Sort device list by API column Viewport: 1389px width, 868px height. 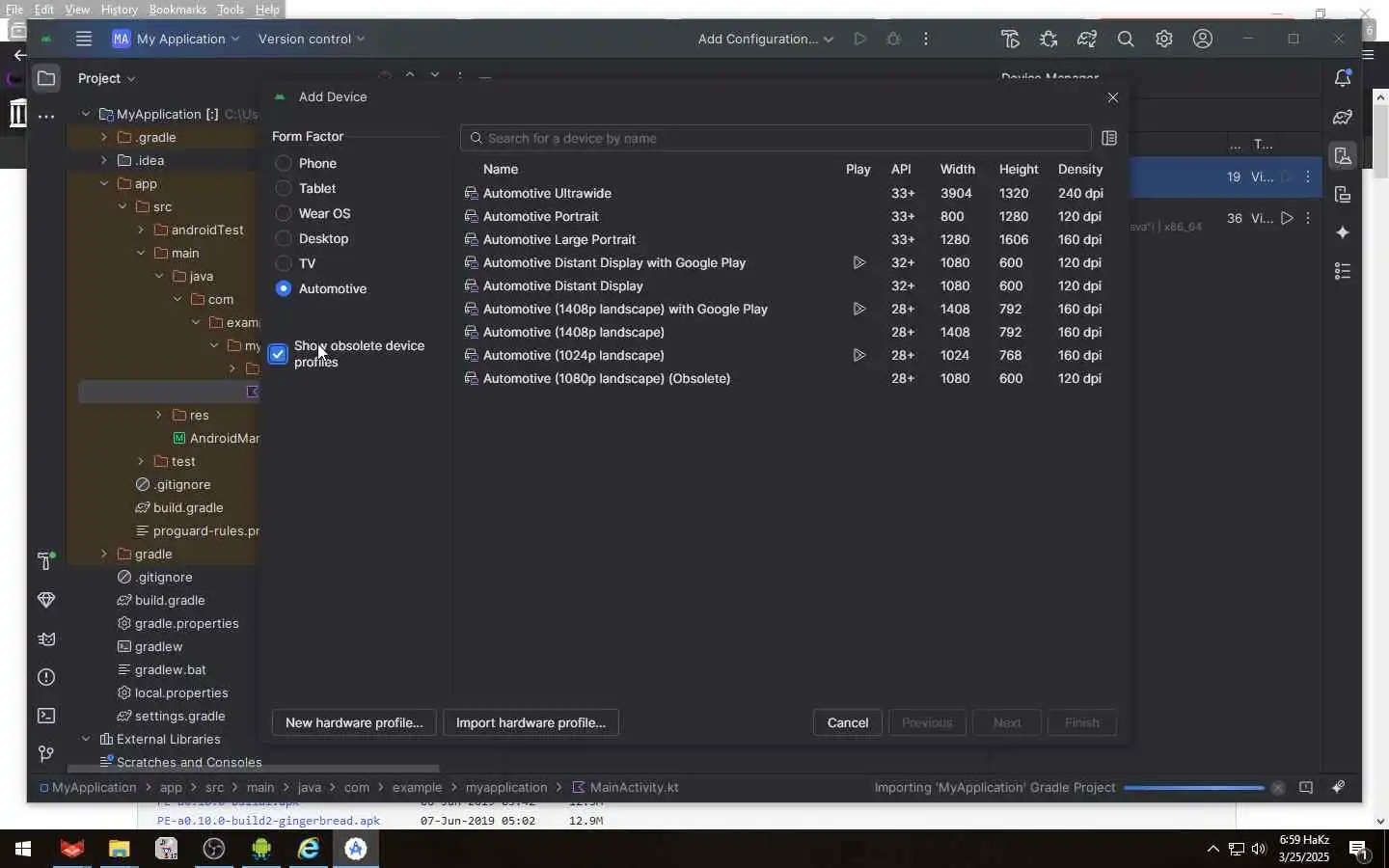pos(901,170)
